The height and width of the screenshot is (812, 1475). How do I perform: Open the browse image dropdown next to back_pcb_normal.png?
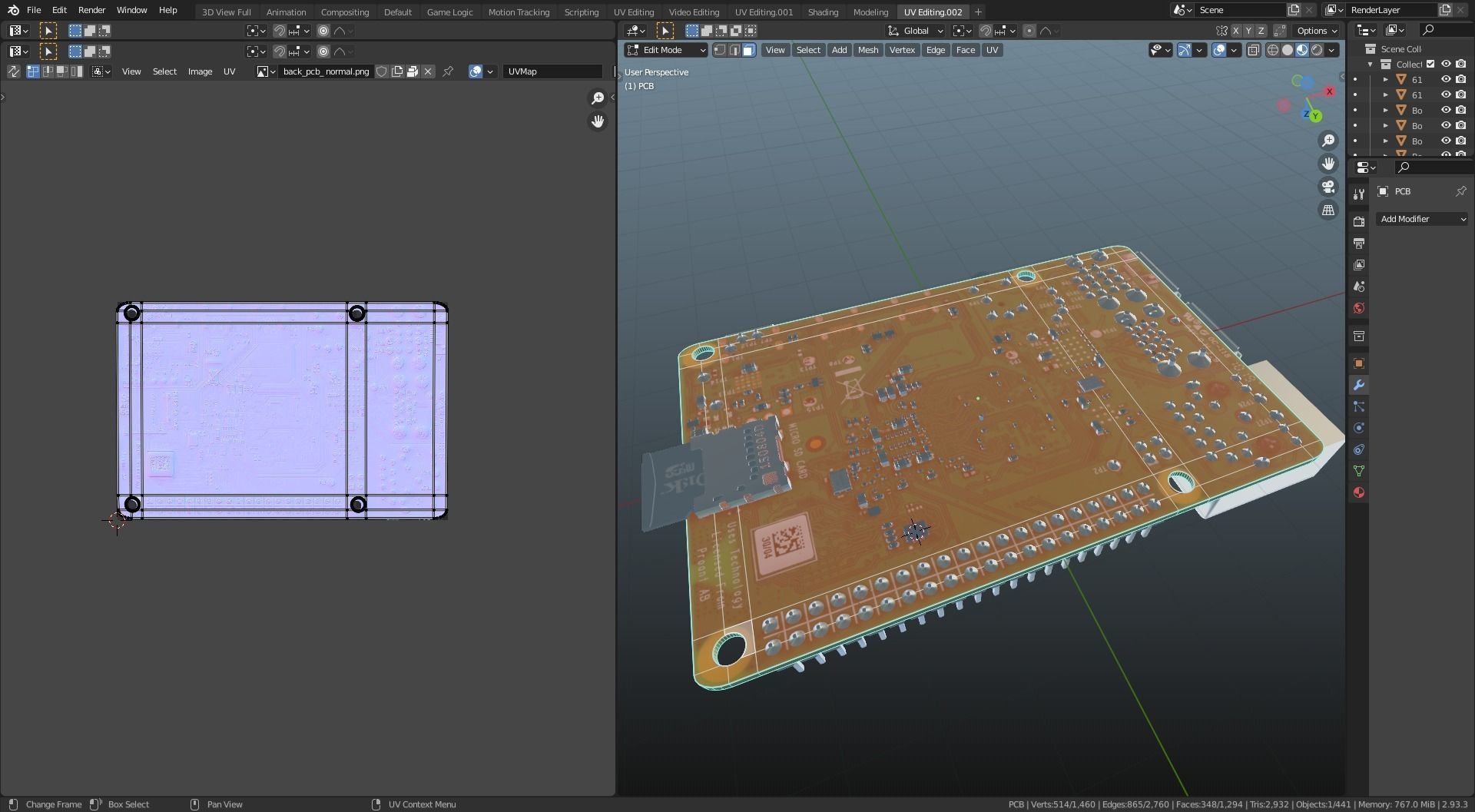(266, 71)
